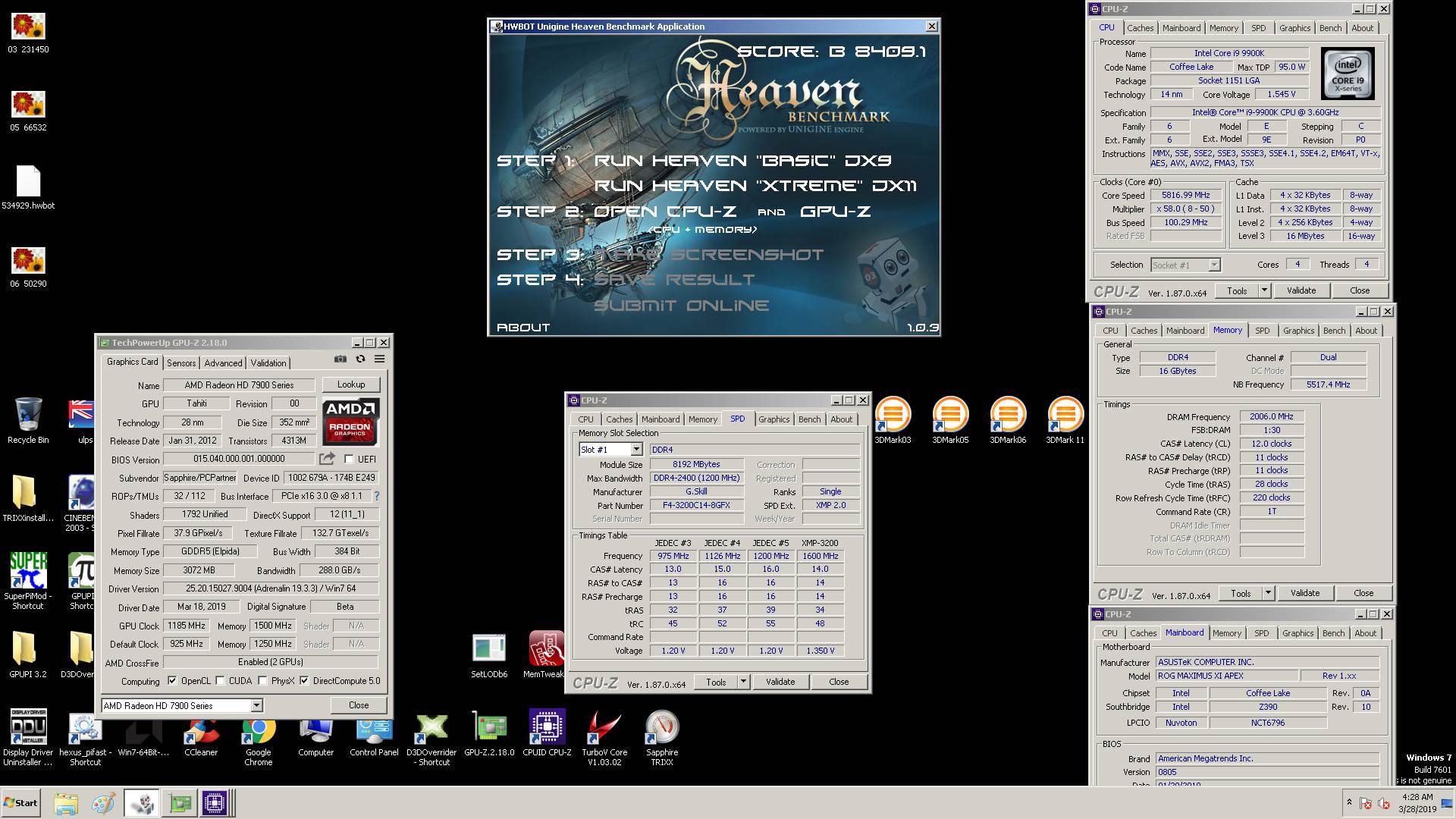The width and height of the screenshot is (1456, 819).
Task: Click ABOUT in the Heaven Benchmark app
Action: 523,328
